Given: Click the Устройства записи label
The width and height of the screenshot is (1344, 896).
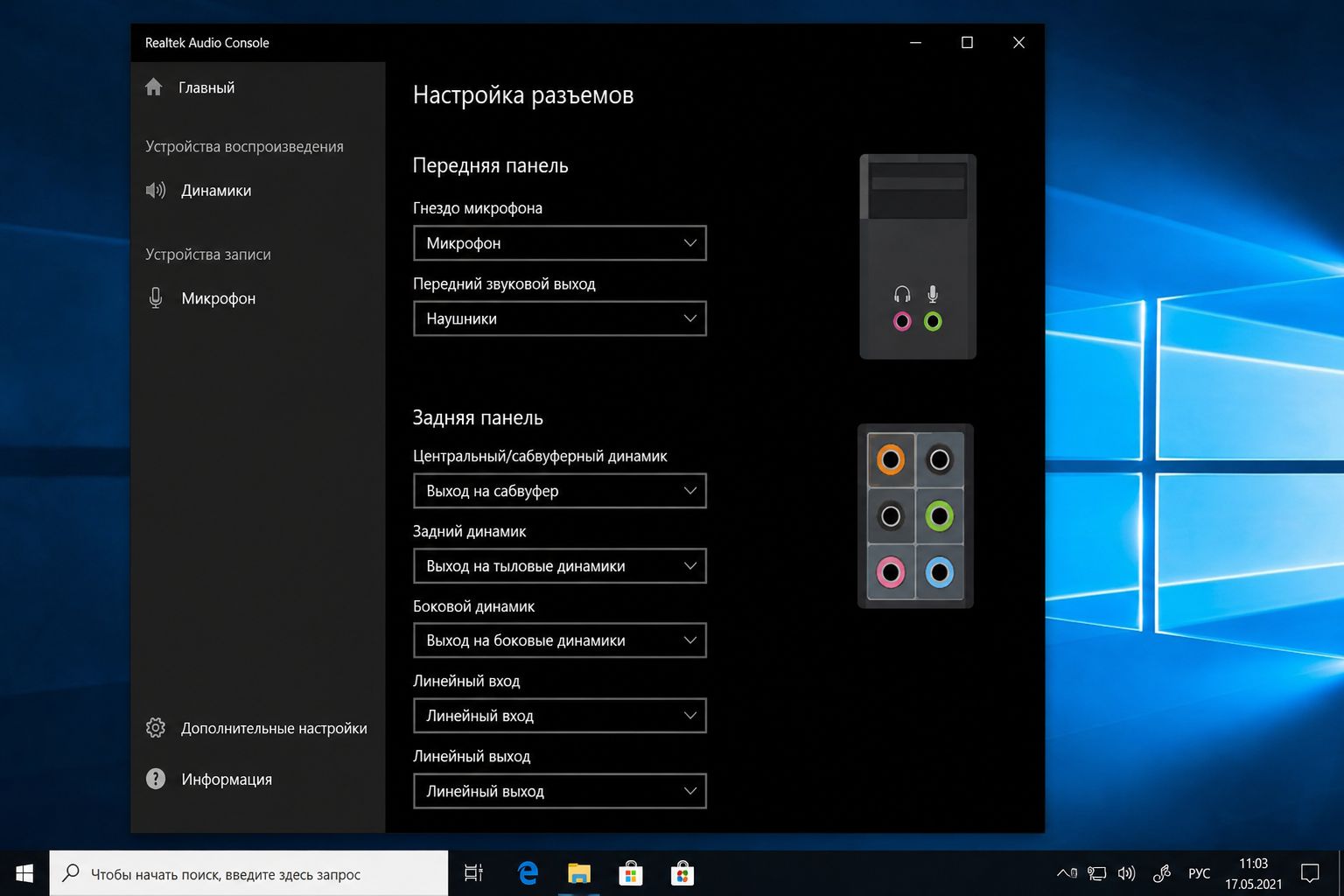Looking at the screenshot, I should (x=208, y=254).
